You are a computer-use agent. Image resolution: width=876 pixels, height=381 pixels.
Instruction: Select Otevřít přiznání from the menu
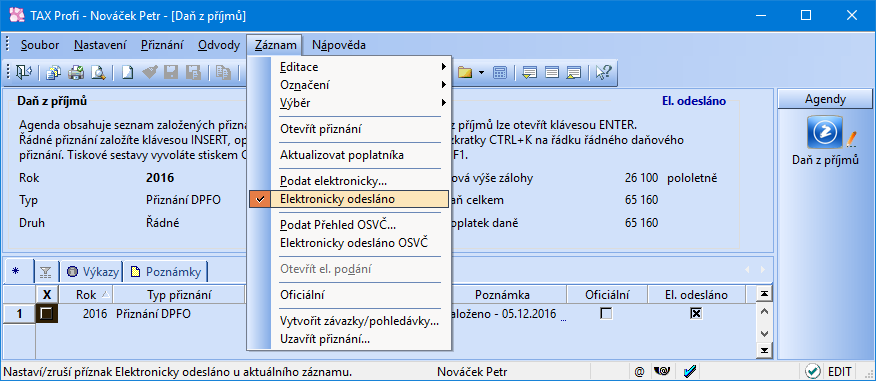(349, 129)
